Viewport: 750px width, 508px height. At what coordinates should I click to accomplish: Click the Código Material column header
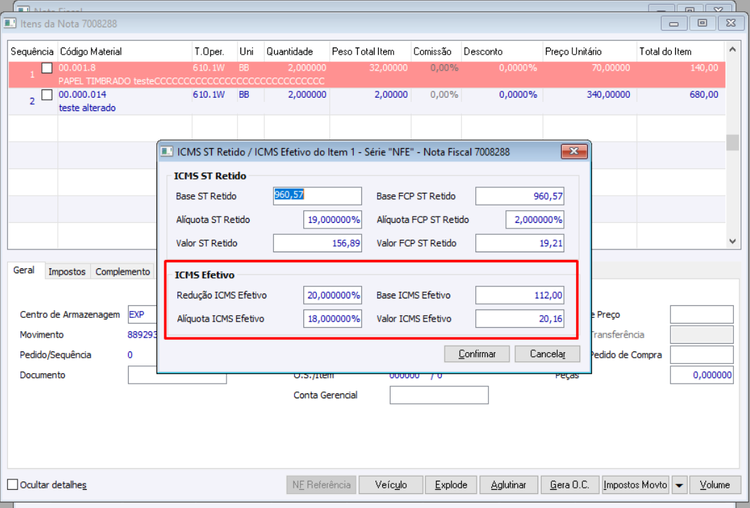[124, 52]
